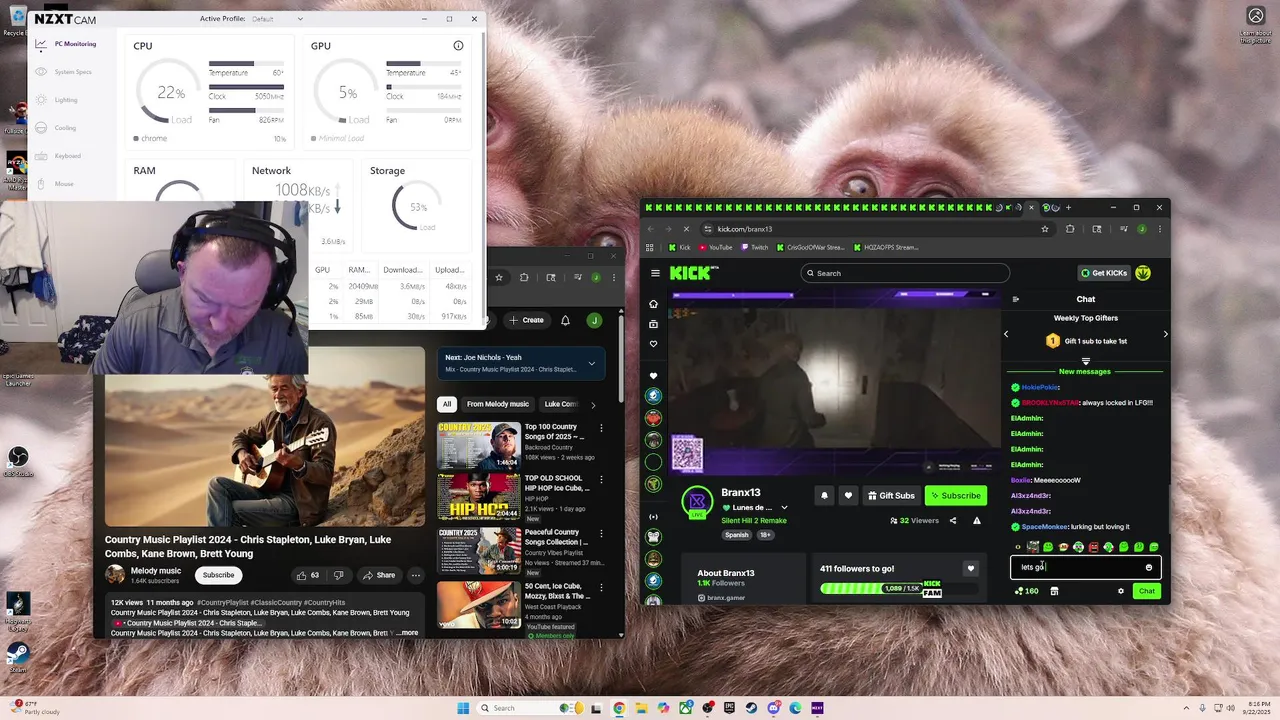Collapse Weekly Top Gifters panel handle
1280x720 pixels.
tap(1085, 361)
